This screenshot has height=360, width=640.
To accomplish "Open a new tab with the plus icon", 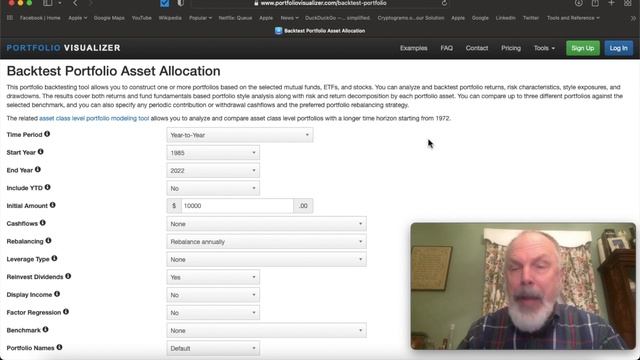I will [x=611, y=3].
